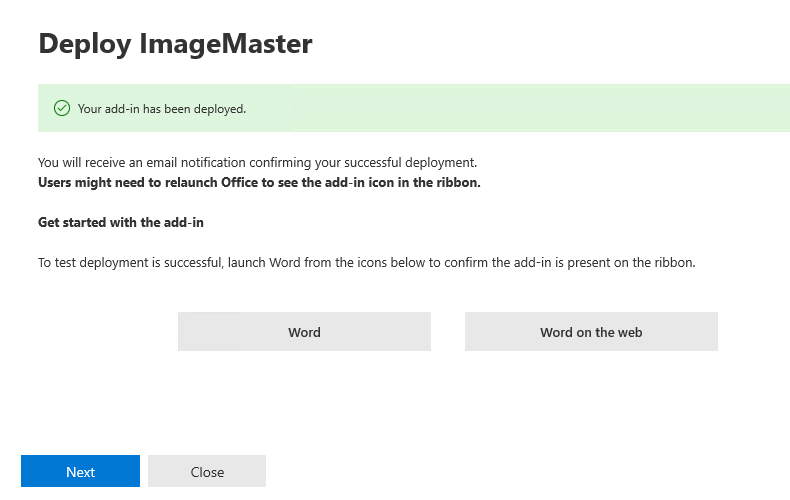Click the 'To test deployment is successful' instruction
Image resolution: width=790 pixels, height=500 pixels.
(x=367, y=263)
